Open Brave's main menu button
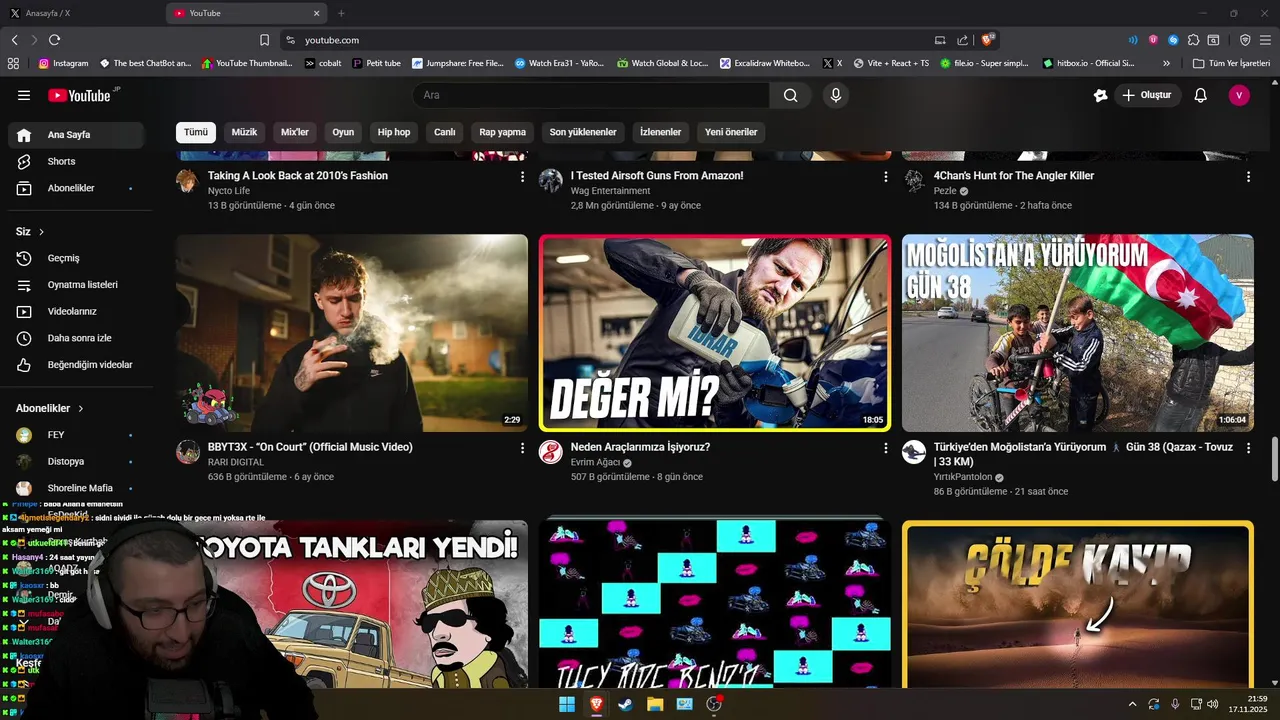1280x720 pixels. pos(1265,40)
